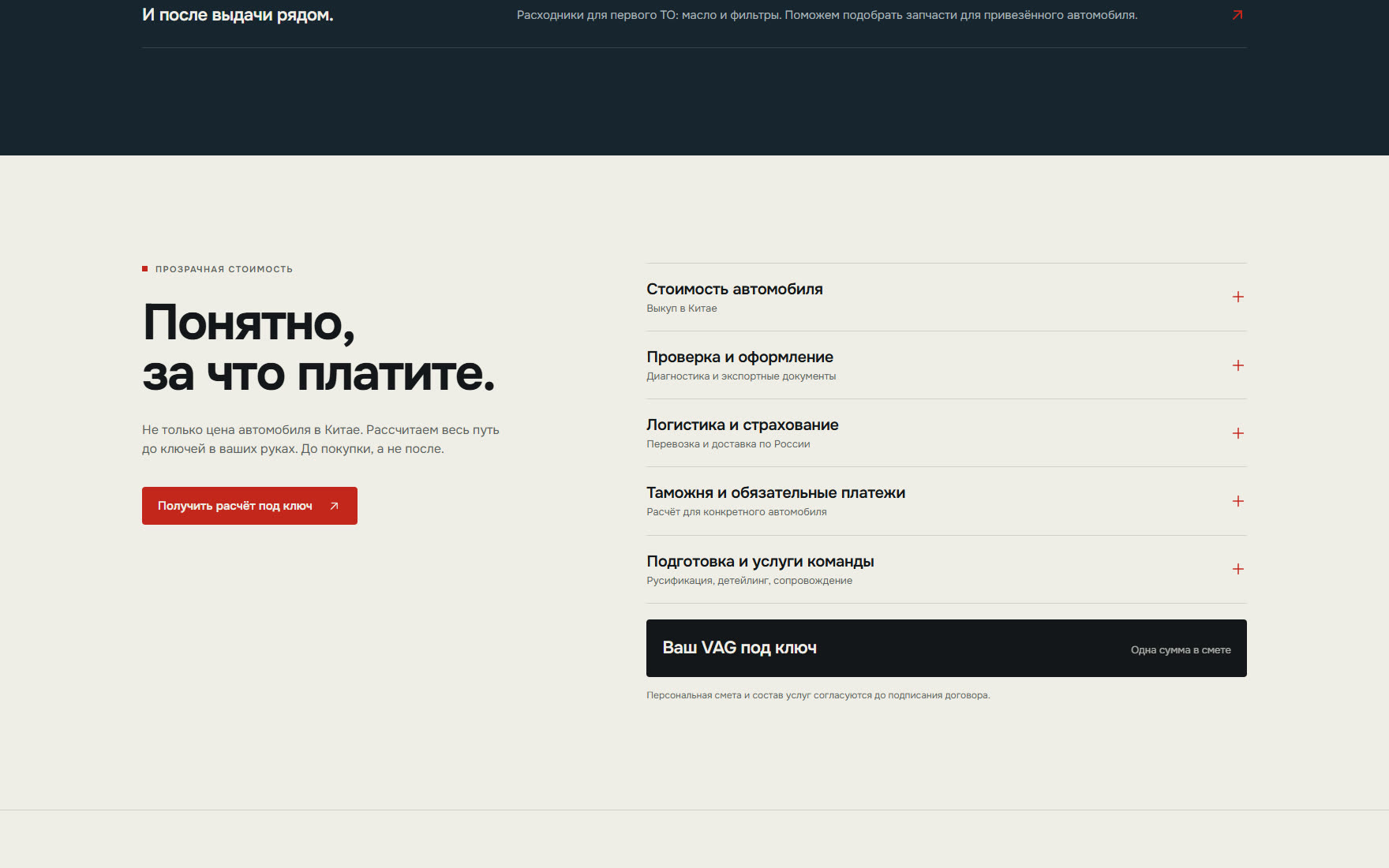Click the "Не только цена автомобиля в Китае" paragraph
The image size is (1389, 868).
320,440
